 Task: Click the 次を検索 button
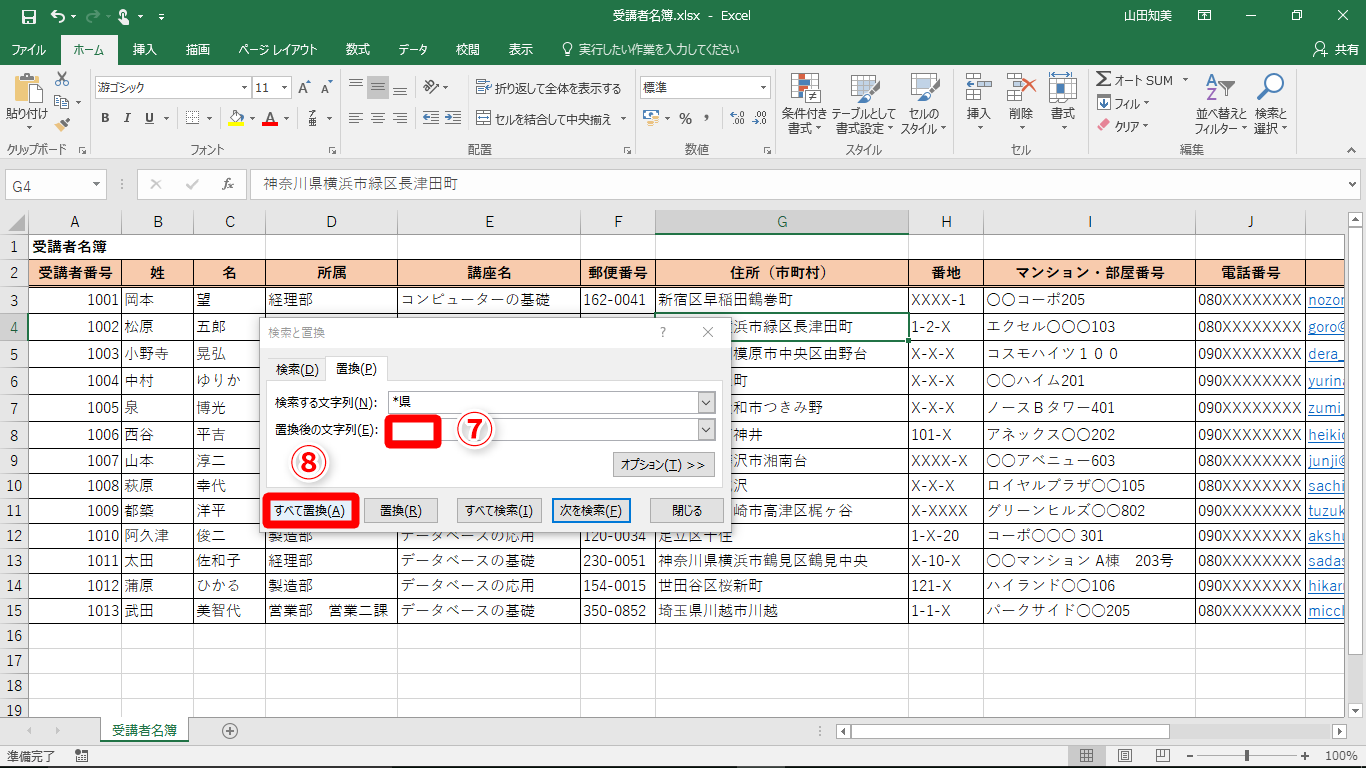coord(591,510)
